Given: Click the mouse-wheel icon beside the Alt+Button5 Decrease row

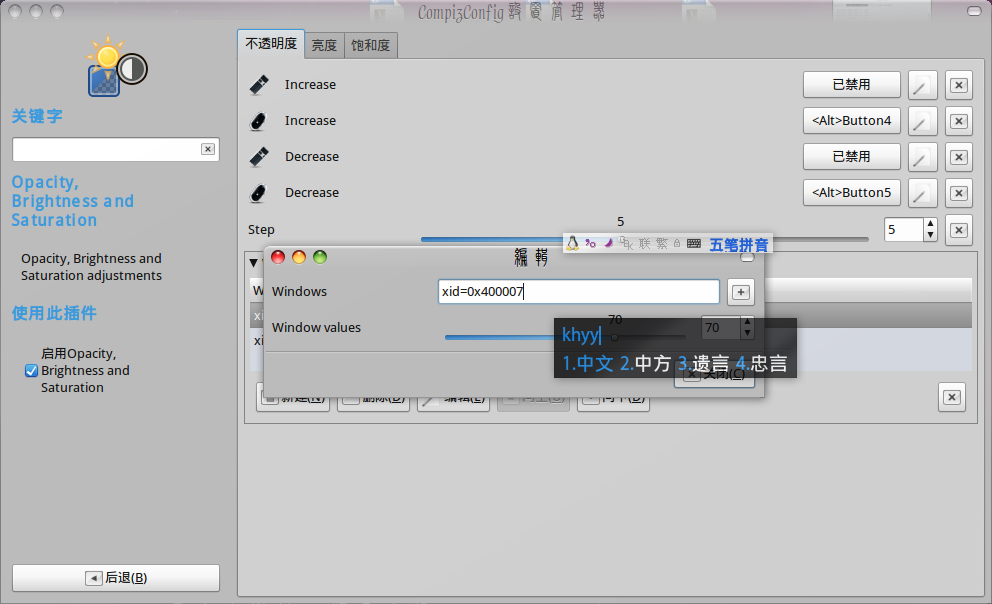Looking at the screenshot, I should pos(259,193).
